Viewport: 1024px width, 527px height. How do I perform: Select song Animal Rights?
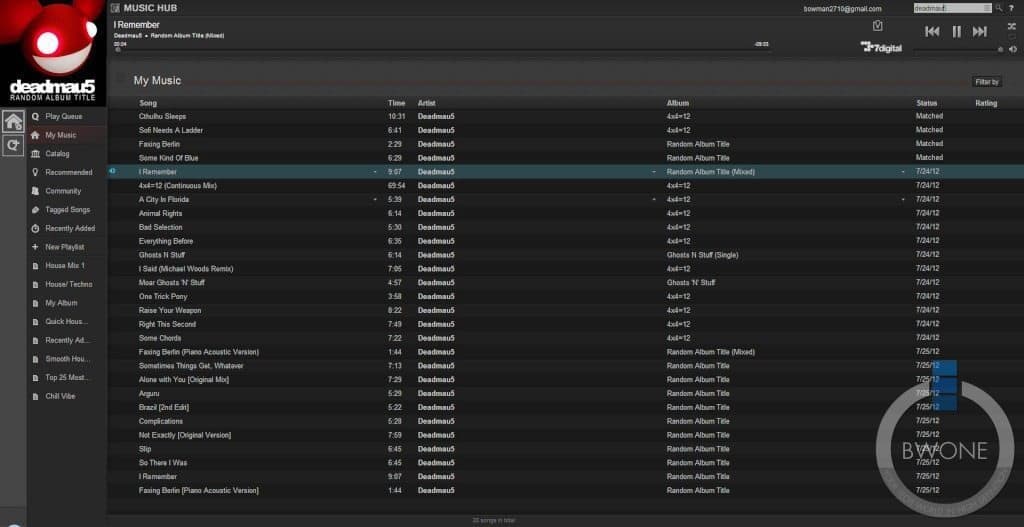pyautogui.click(x=161, y=214)
